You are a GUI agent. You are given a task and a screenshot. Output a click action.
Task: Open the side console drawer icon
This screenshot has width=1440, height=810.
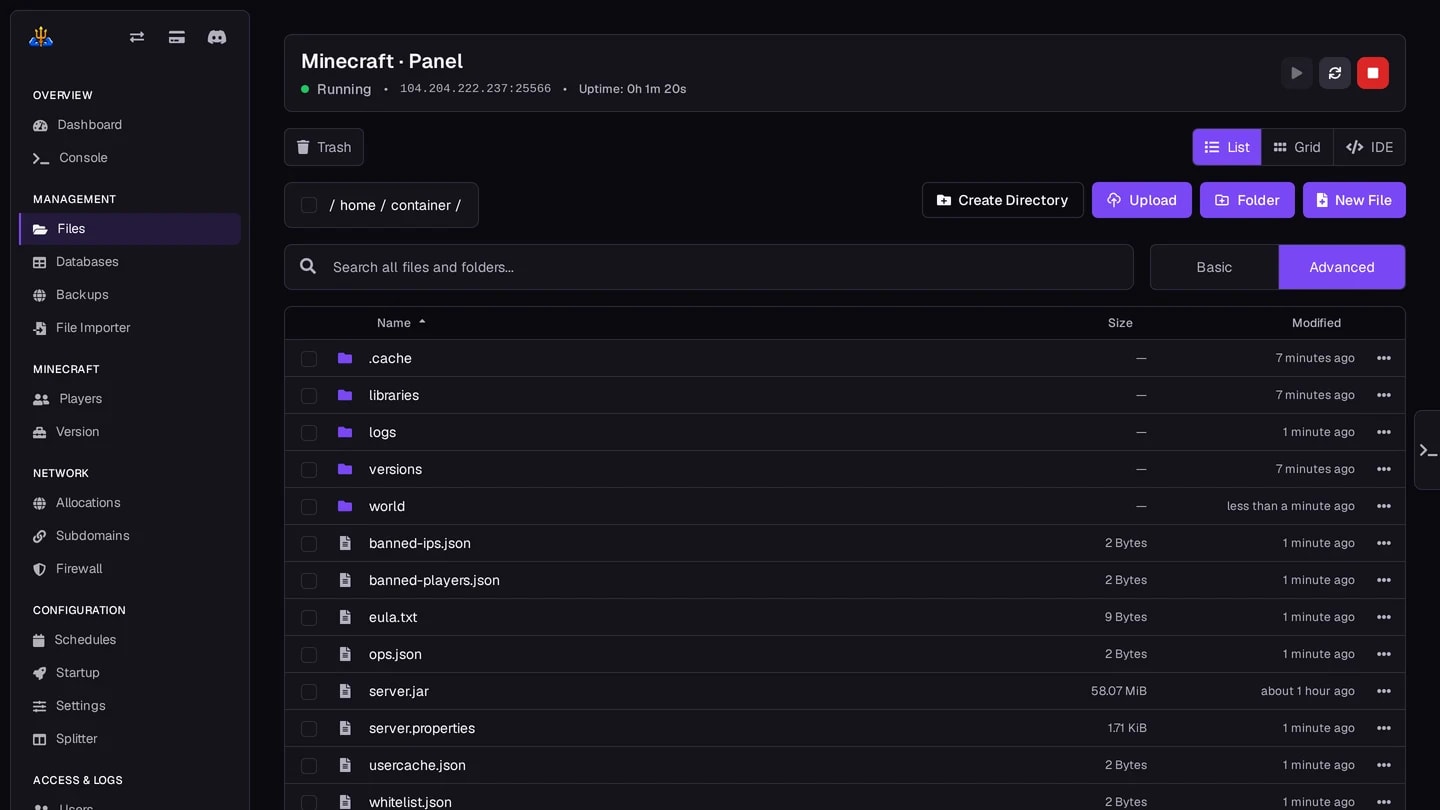(1428, 450)
